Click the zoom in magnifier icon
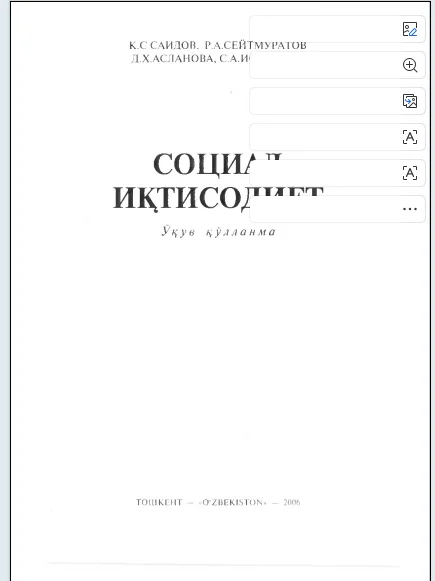This screenshot has height=581, width=435. coord(409,65)
